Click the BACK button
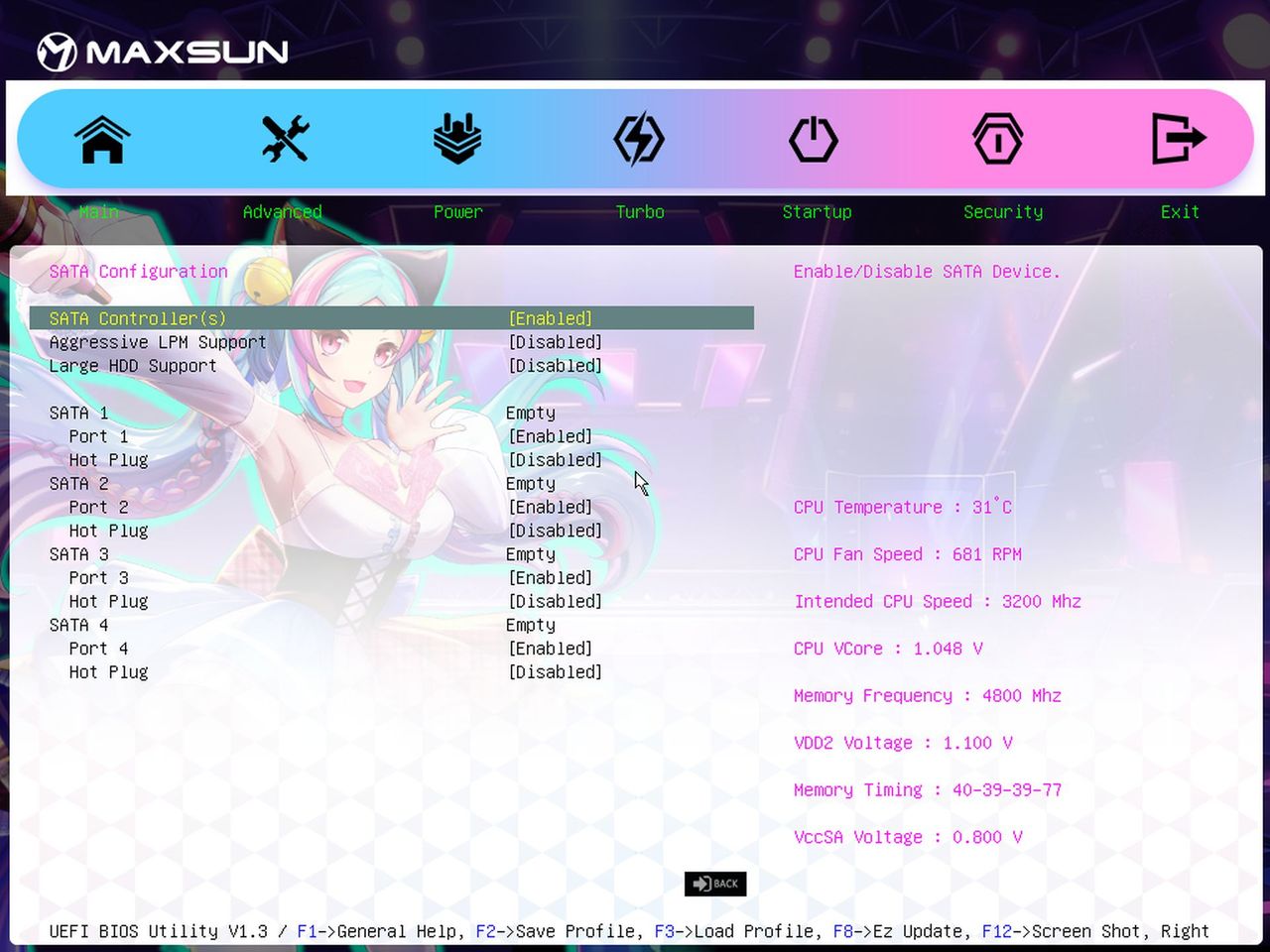1270x952 pixels. coord(715,884)
